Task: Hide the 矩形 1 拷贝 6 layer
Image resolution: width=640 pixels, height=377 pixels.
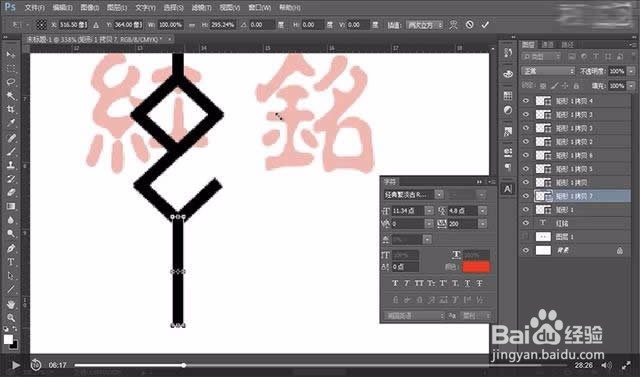Action: [x=526, y=155]
